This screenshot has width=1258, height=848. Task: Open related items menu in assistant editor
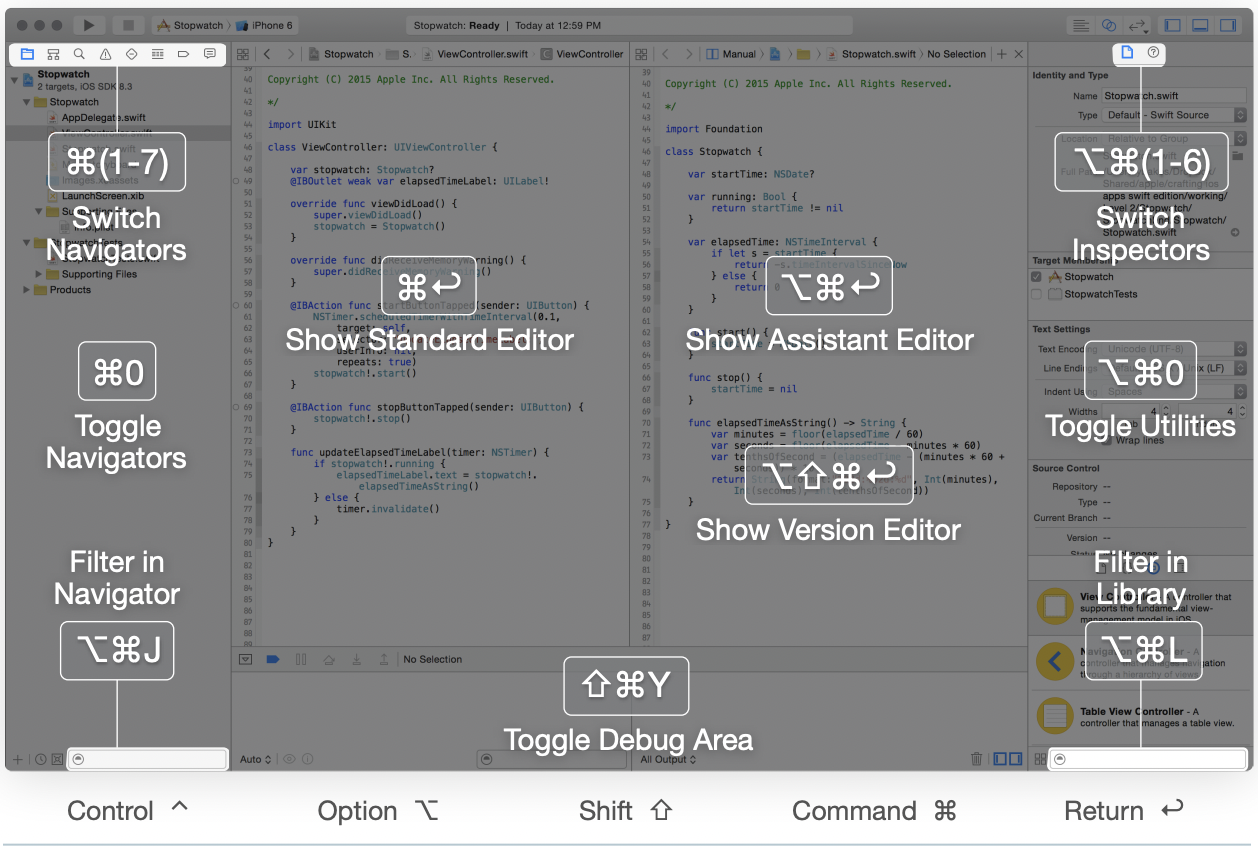(642, 54)
